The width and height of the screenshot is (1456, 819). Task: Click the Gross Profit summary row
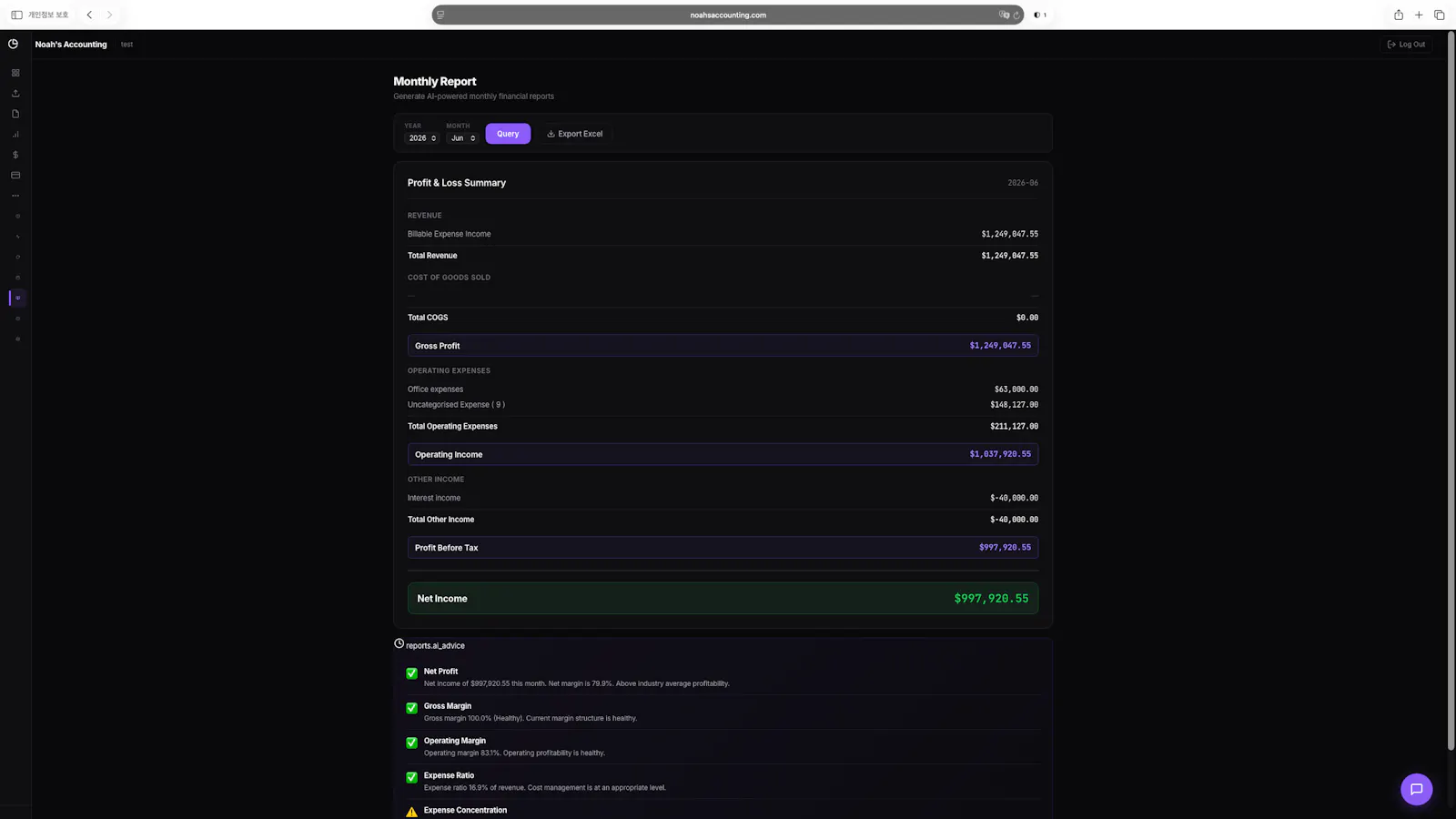coord(723,346)
